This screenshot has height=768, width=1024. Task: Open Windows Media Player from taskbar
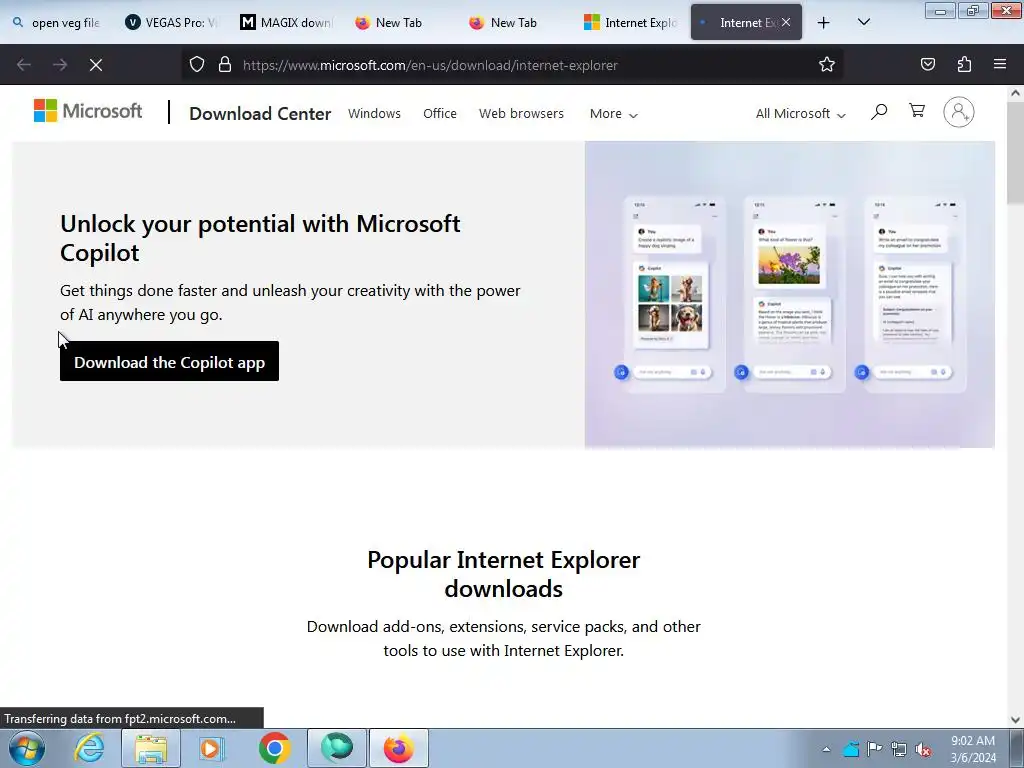pyautogui.click(x=211, y=748)
